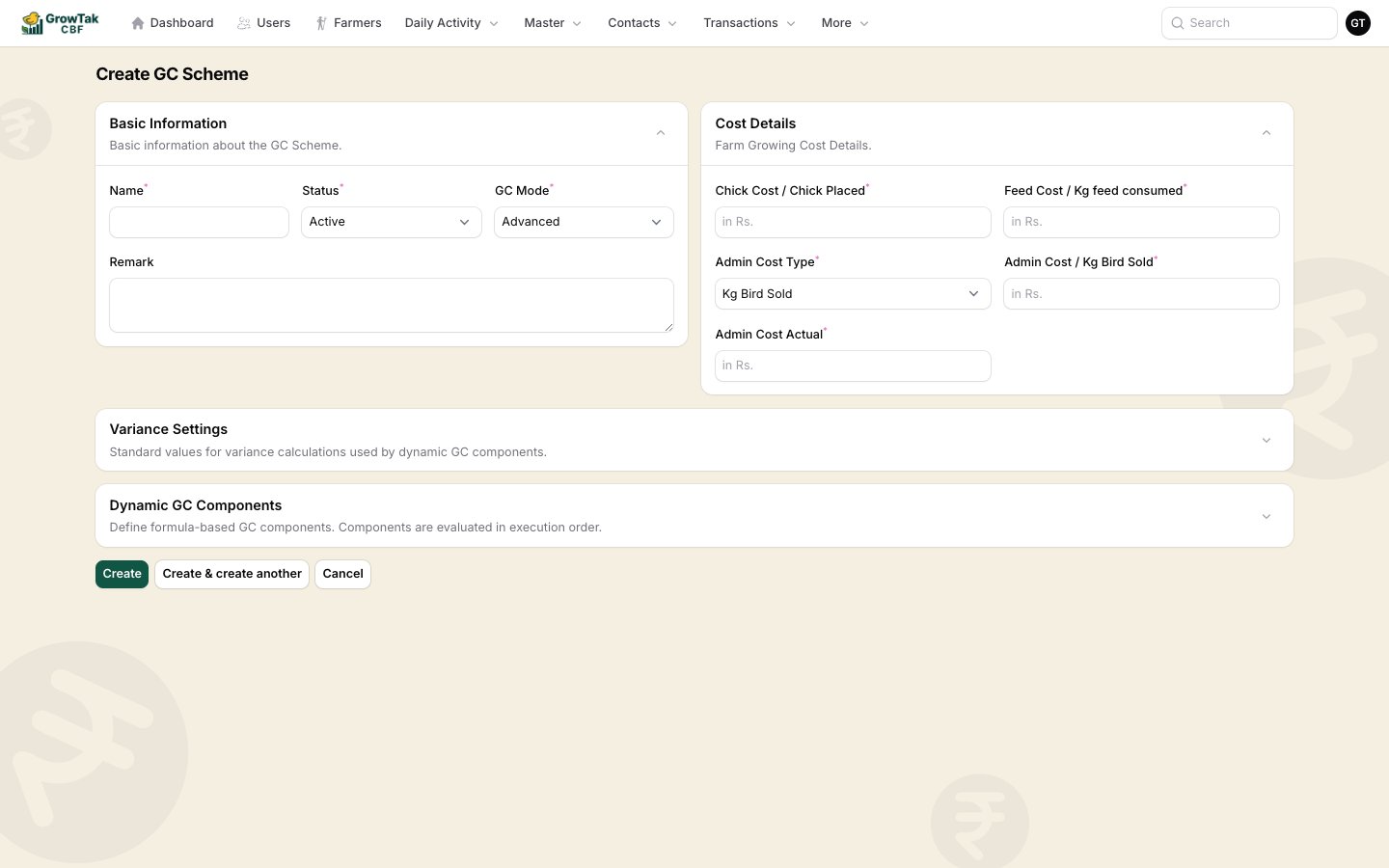The height and width of the screenshot is (868, 1389).
Task: Click the Remark text area
Action: (x=392, y=305)
